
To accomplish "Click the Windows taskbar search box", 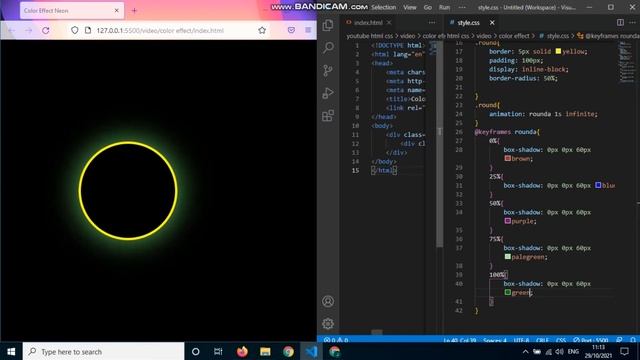I will point(104,351).
